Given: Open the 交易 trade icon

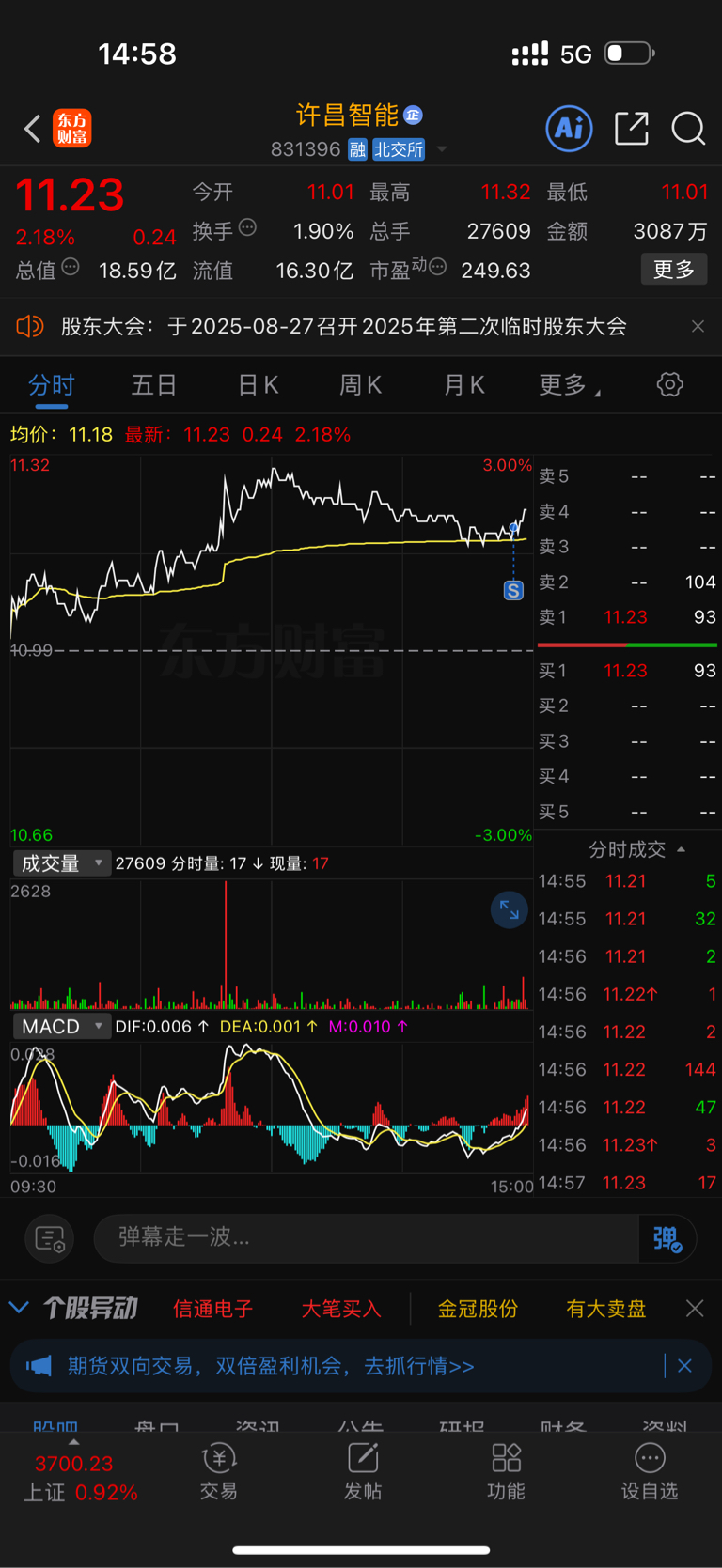Looking at the screenshot, I should click(x=219, y=1472).
